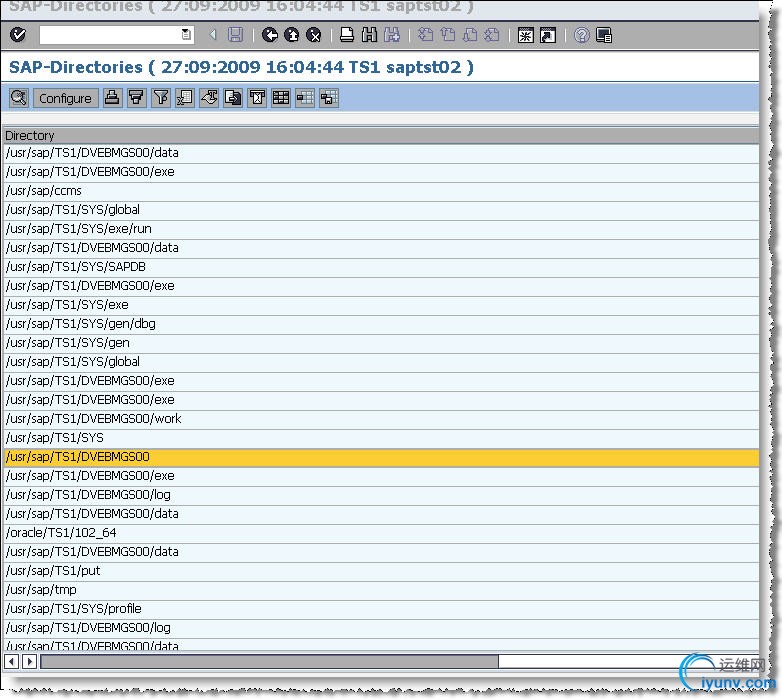Click the horizontal scrollbar thumb
Viewport: 782px width, 699px height.
click(x=269, y=662)
